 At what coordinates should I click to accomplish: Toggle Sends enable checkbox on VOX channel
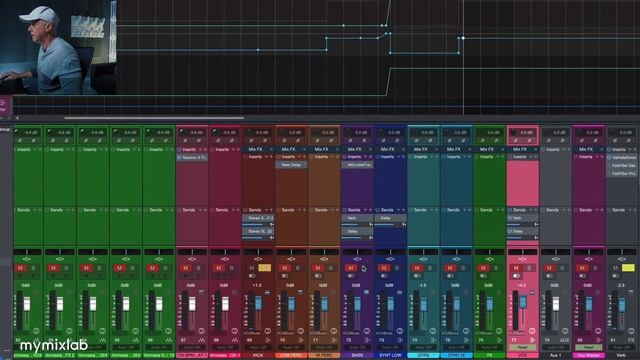coord(510,210)
